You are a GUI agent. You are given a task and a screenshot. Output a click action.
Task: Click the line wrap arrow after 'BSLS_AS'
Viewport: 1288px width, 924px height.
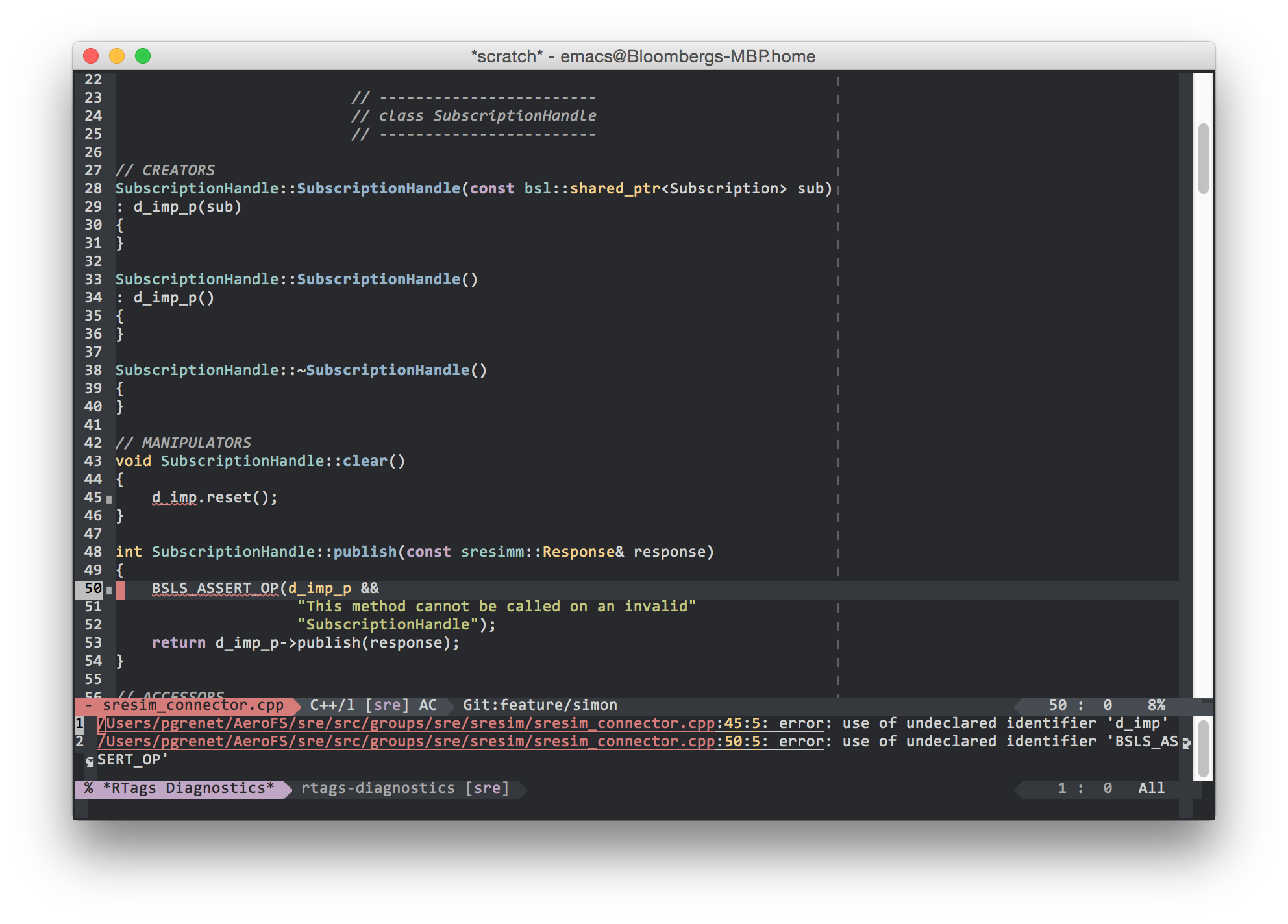[1187, 744]
